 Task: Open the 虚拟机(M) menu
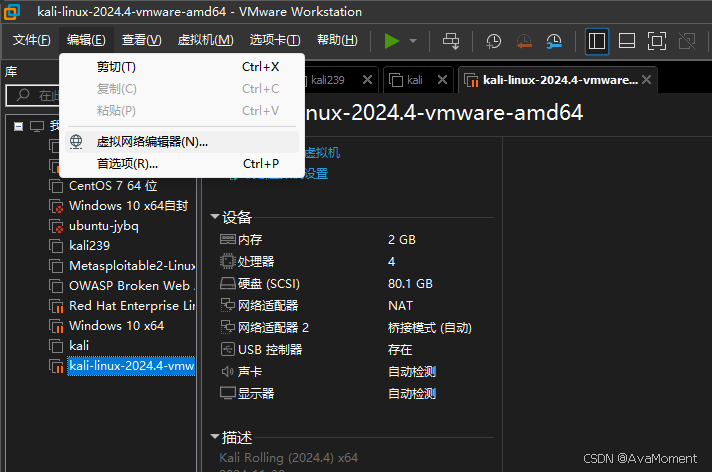click(x=205, y=40)
